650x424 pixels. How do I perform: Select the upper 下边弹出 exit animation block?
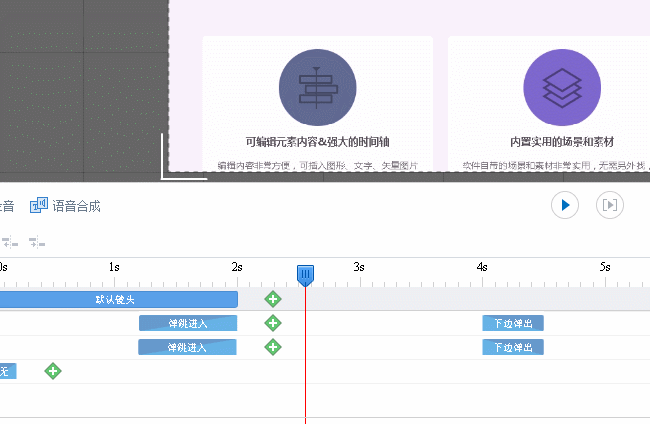click(x=513, y=323)
